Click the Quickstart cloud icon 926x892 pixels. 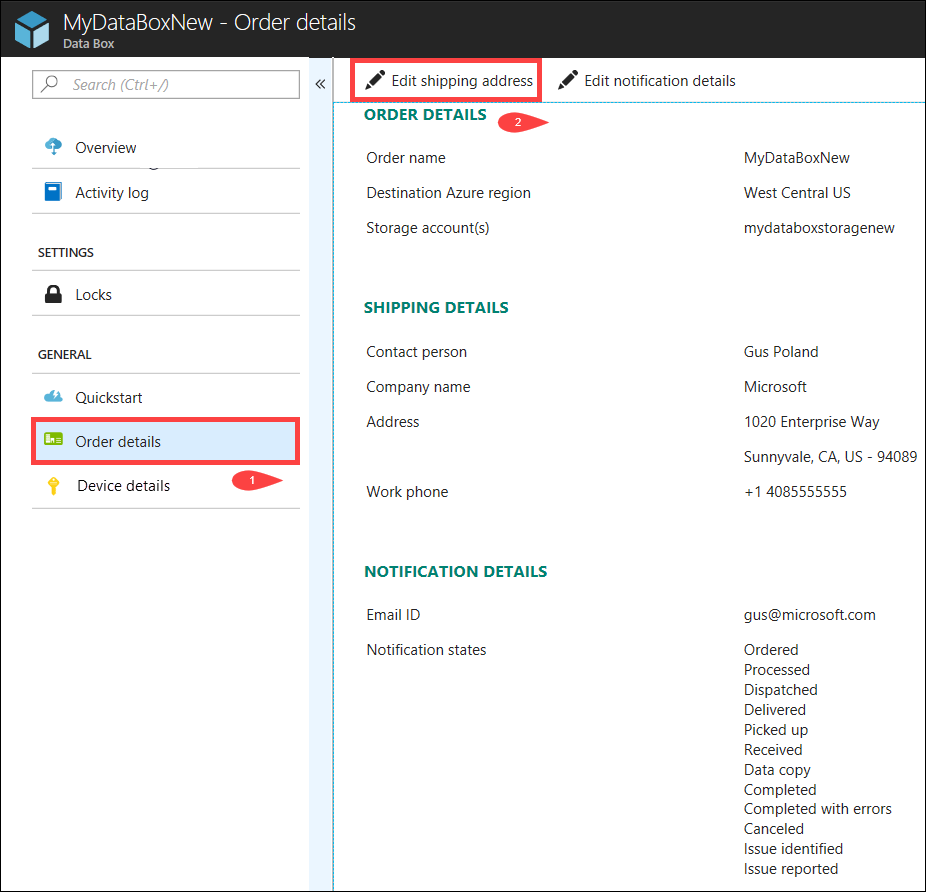[x=52, y=397]
